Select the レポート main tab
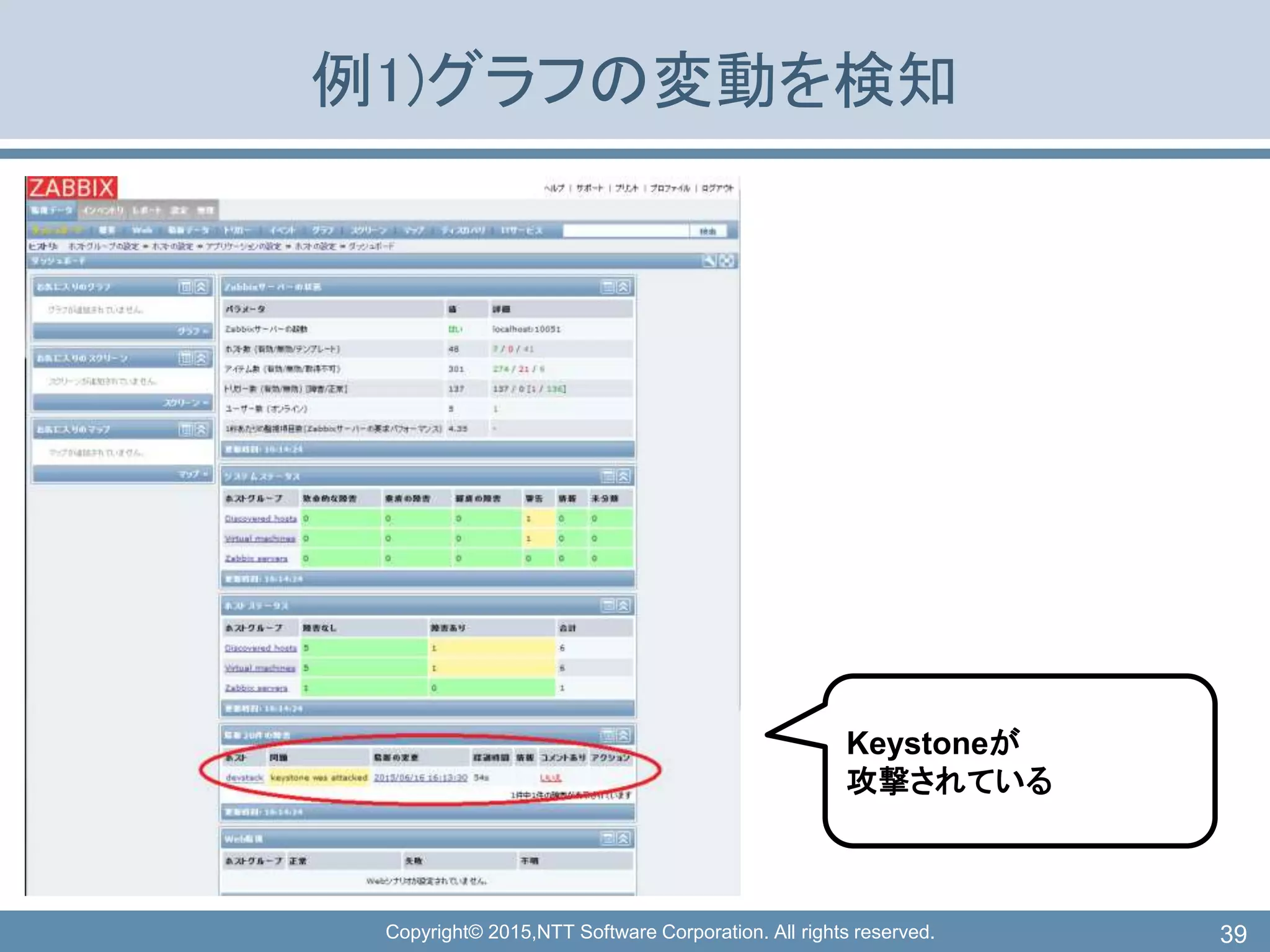The width and height of the screenshot is (1270, 952). pos(146,210)
